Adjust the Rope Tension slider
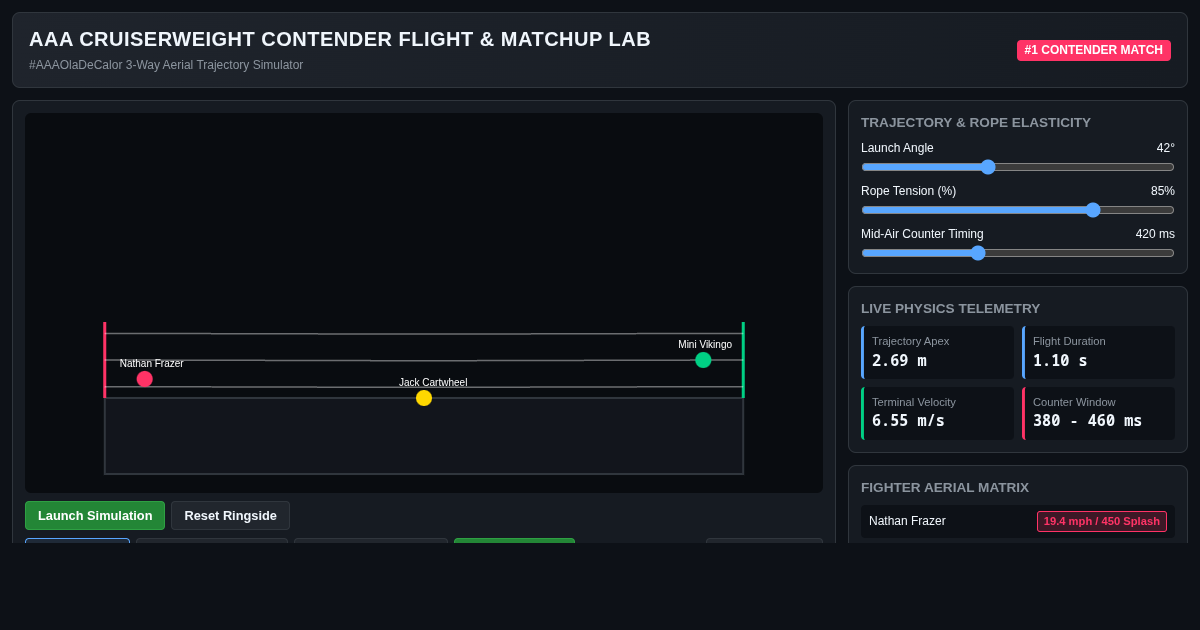1200x630 pixels. [1018, 210]
